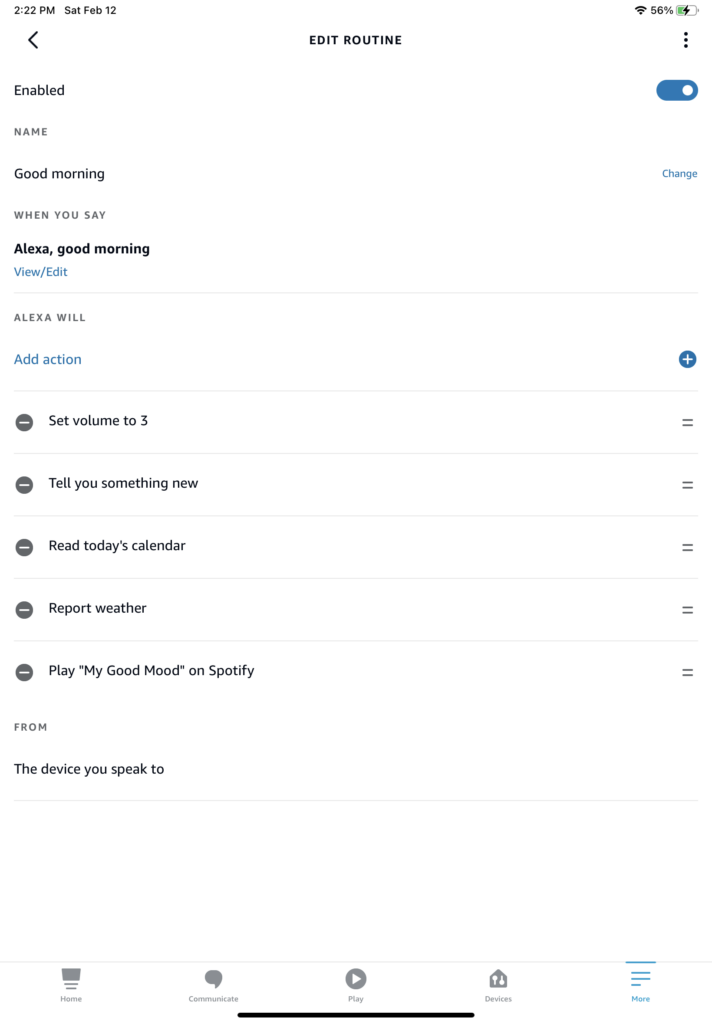Open View/Edit for the voice phrase
This screenshot has height=1024, width=712.
pos(41,272)
